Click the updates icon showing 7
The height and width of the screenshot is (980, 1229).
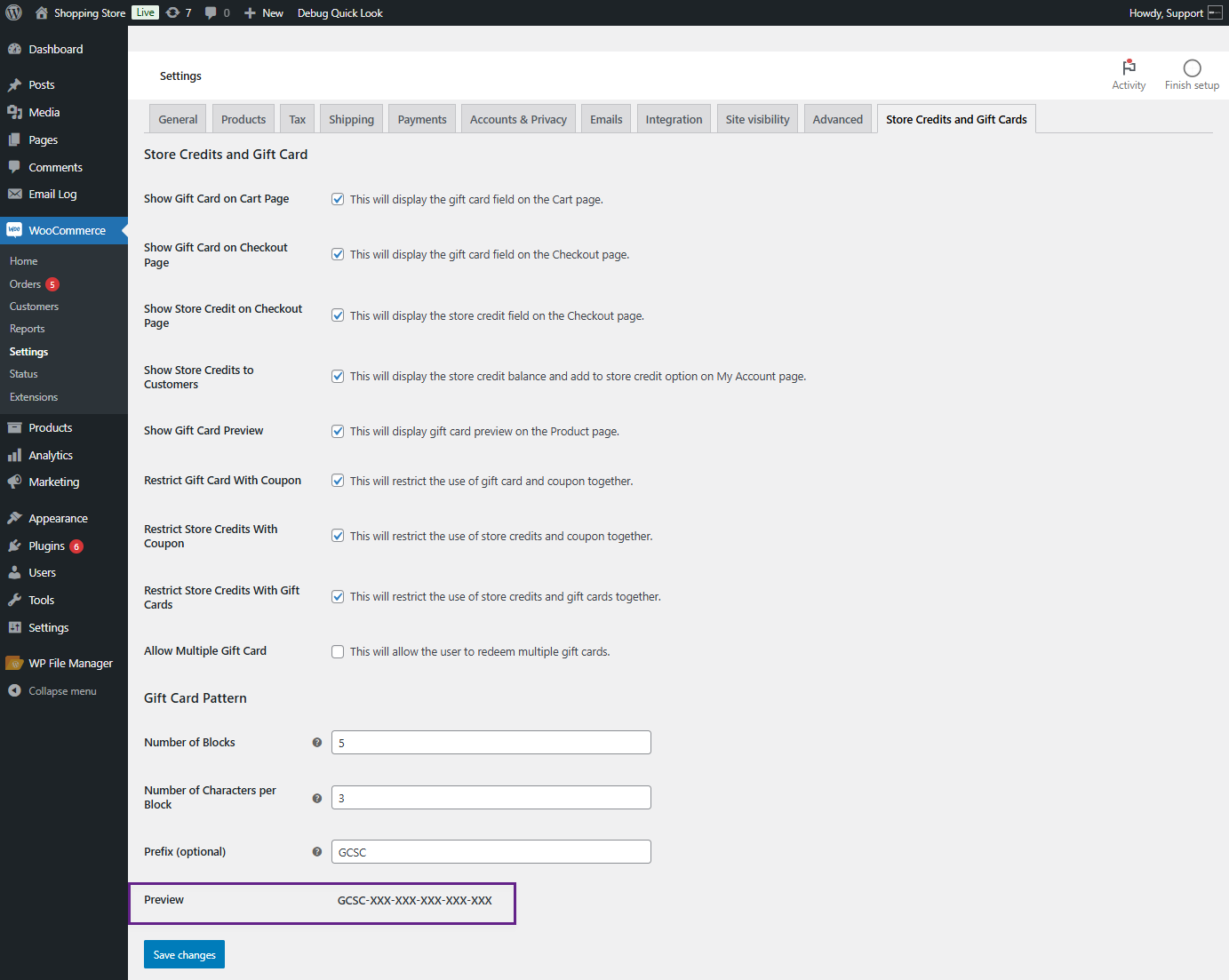tap(173, 12)
